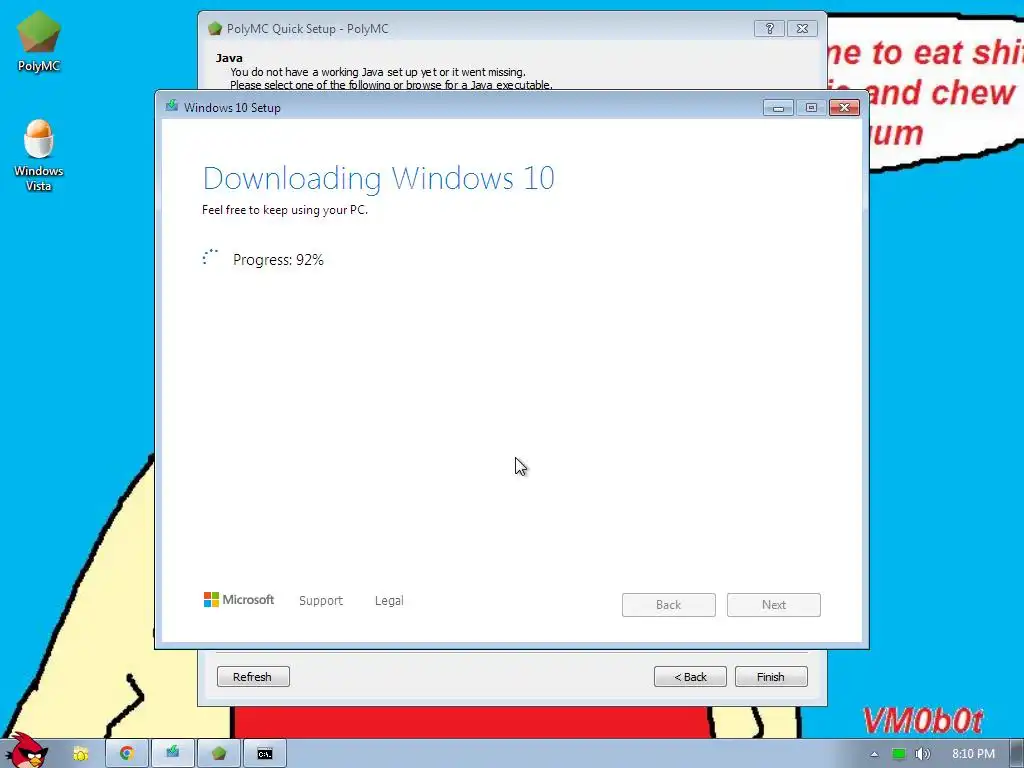Click 'Feel free to keep using your PC.' text

click(285, 210)
